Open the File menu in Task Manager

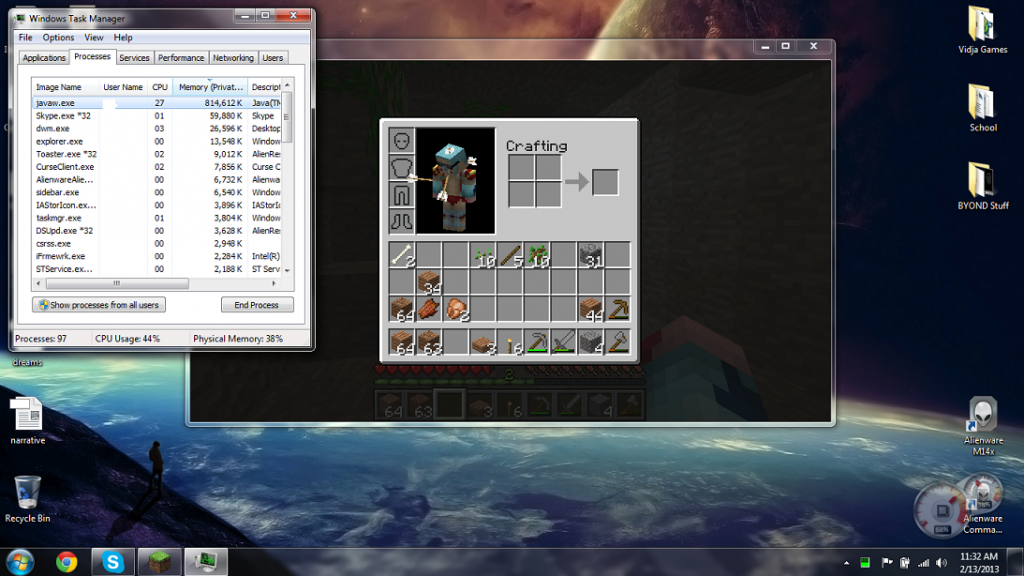point(25,37)
